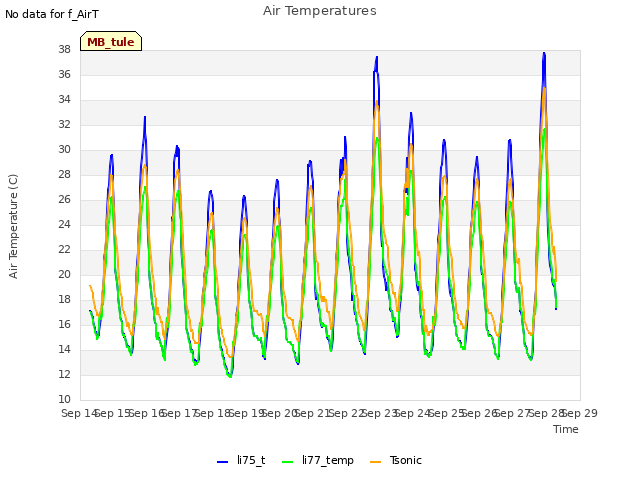The image size is (640, 480).
Task: Click the 26 y-axis tick label
Action: [x=64, y=200]
